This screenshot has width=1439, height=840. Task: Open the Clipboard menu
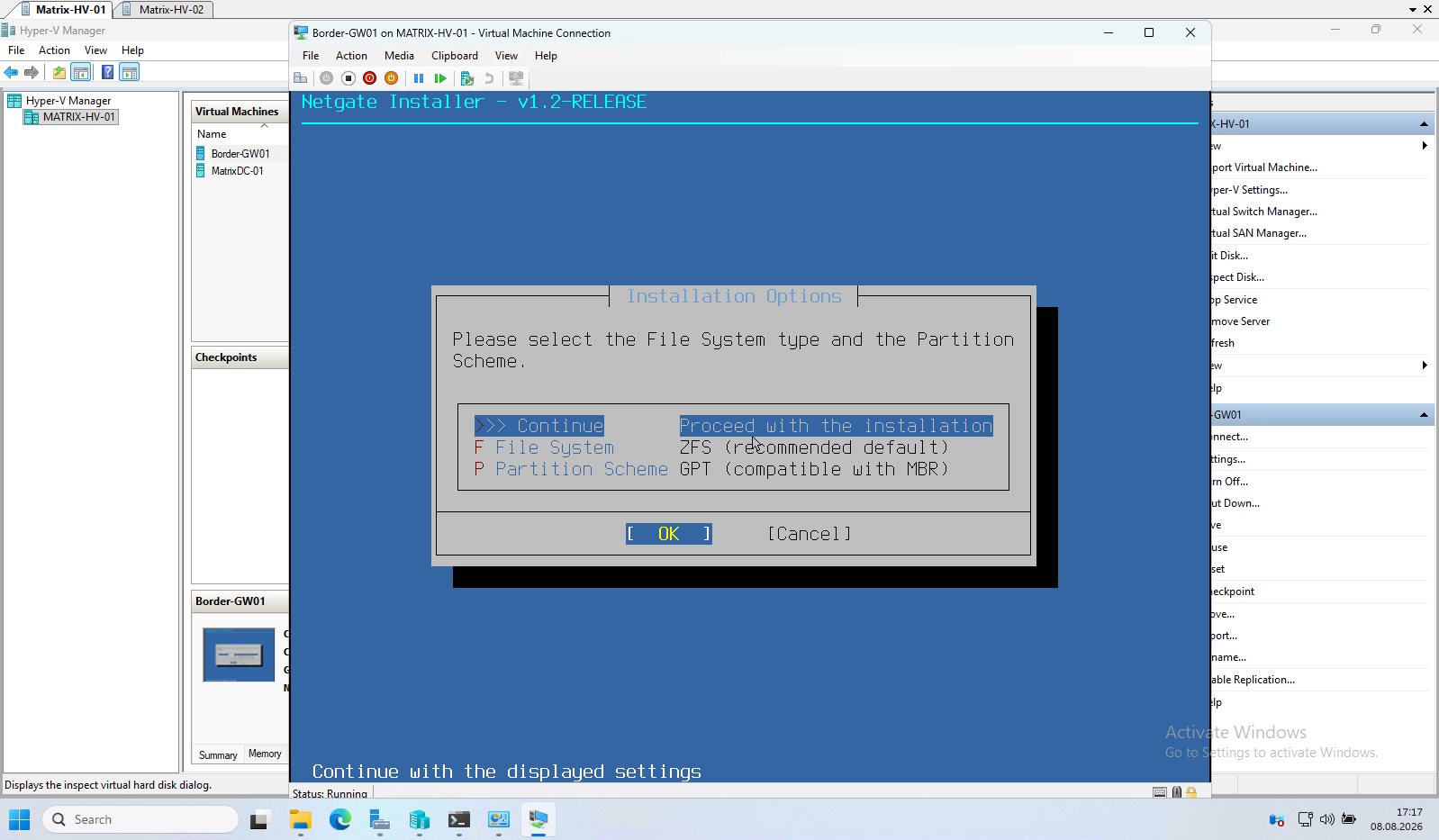[x=455, y=56]
